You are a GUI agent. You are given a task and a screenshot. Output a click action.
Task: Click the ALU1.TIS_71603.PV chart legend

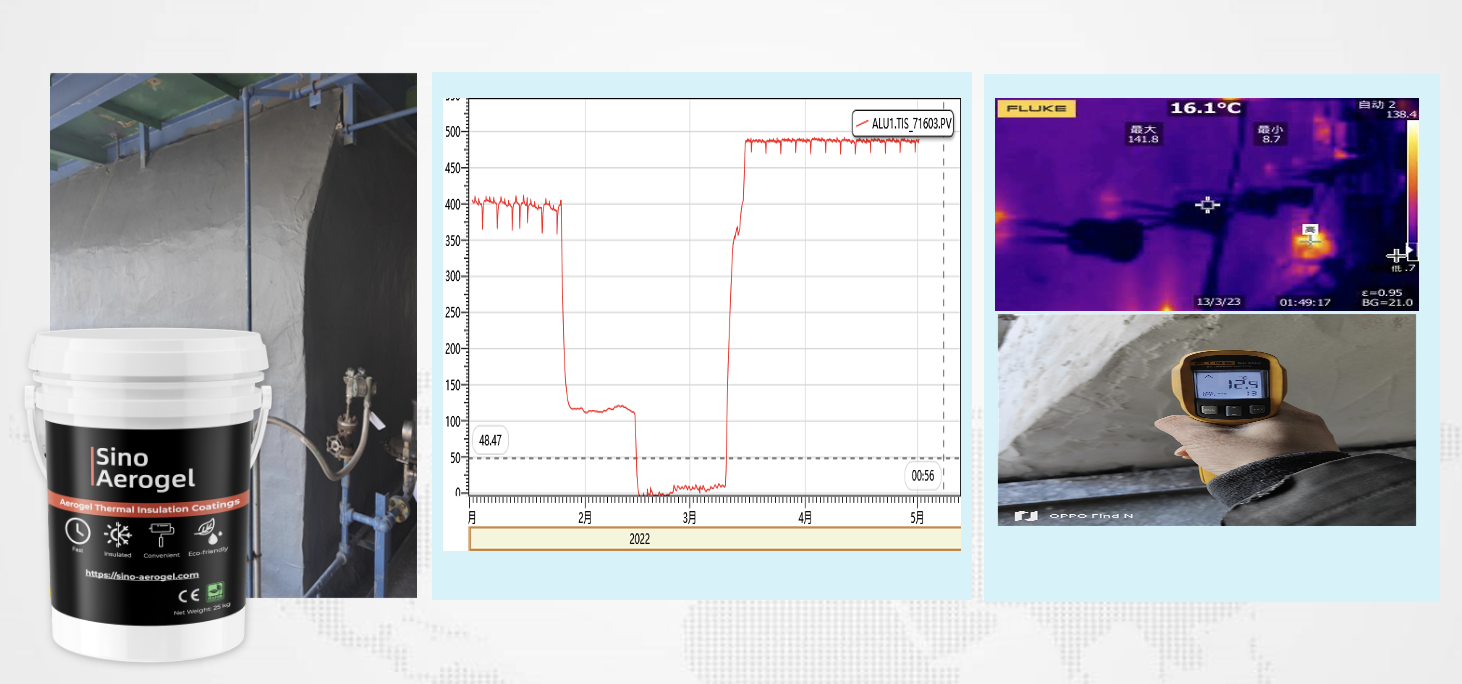tap(903, 124)
